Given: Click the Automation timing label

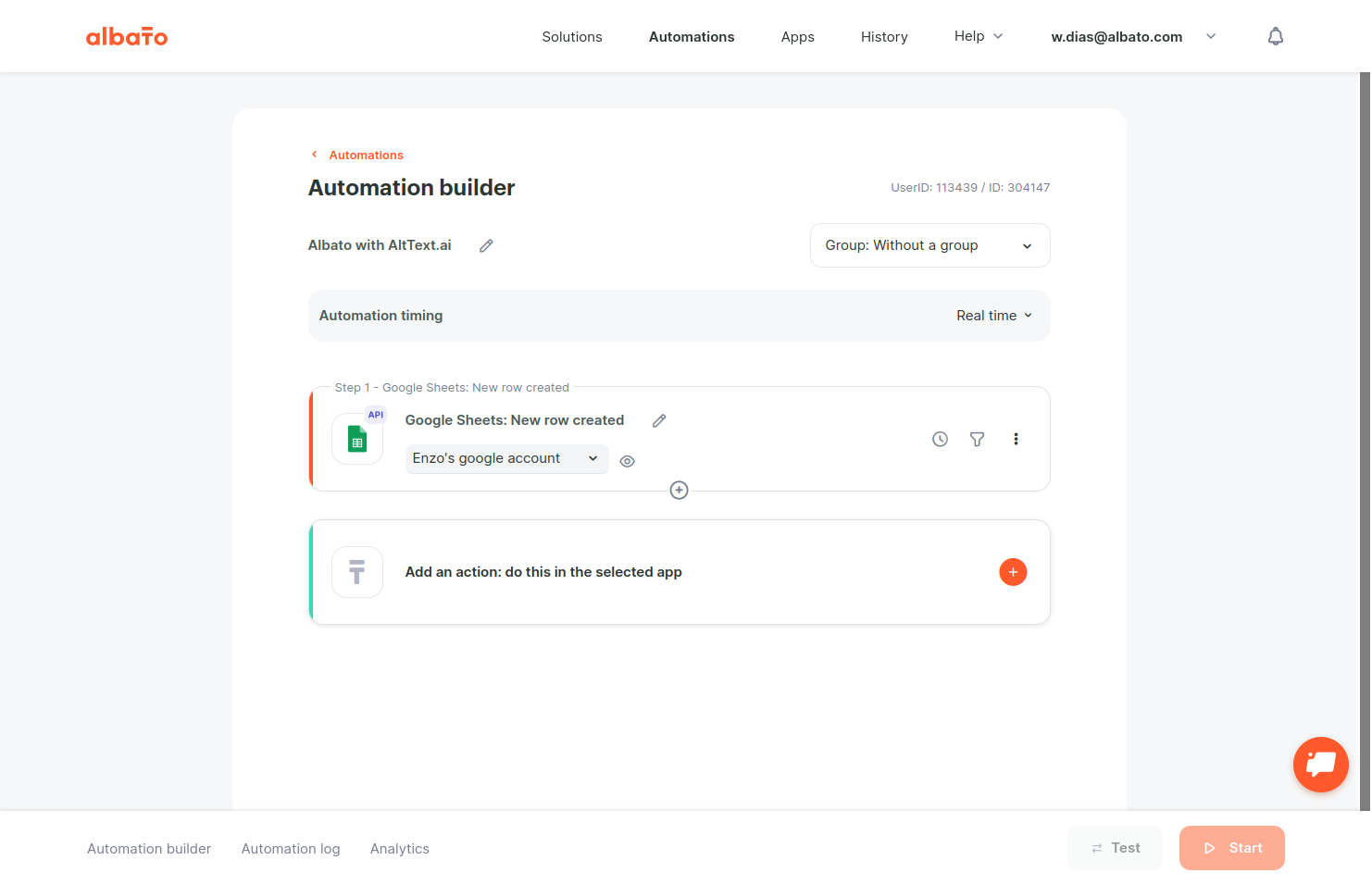Looking at the screenshot, I should tap(380, 316).
